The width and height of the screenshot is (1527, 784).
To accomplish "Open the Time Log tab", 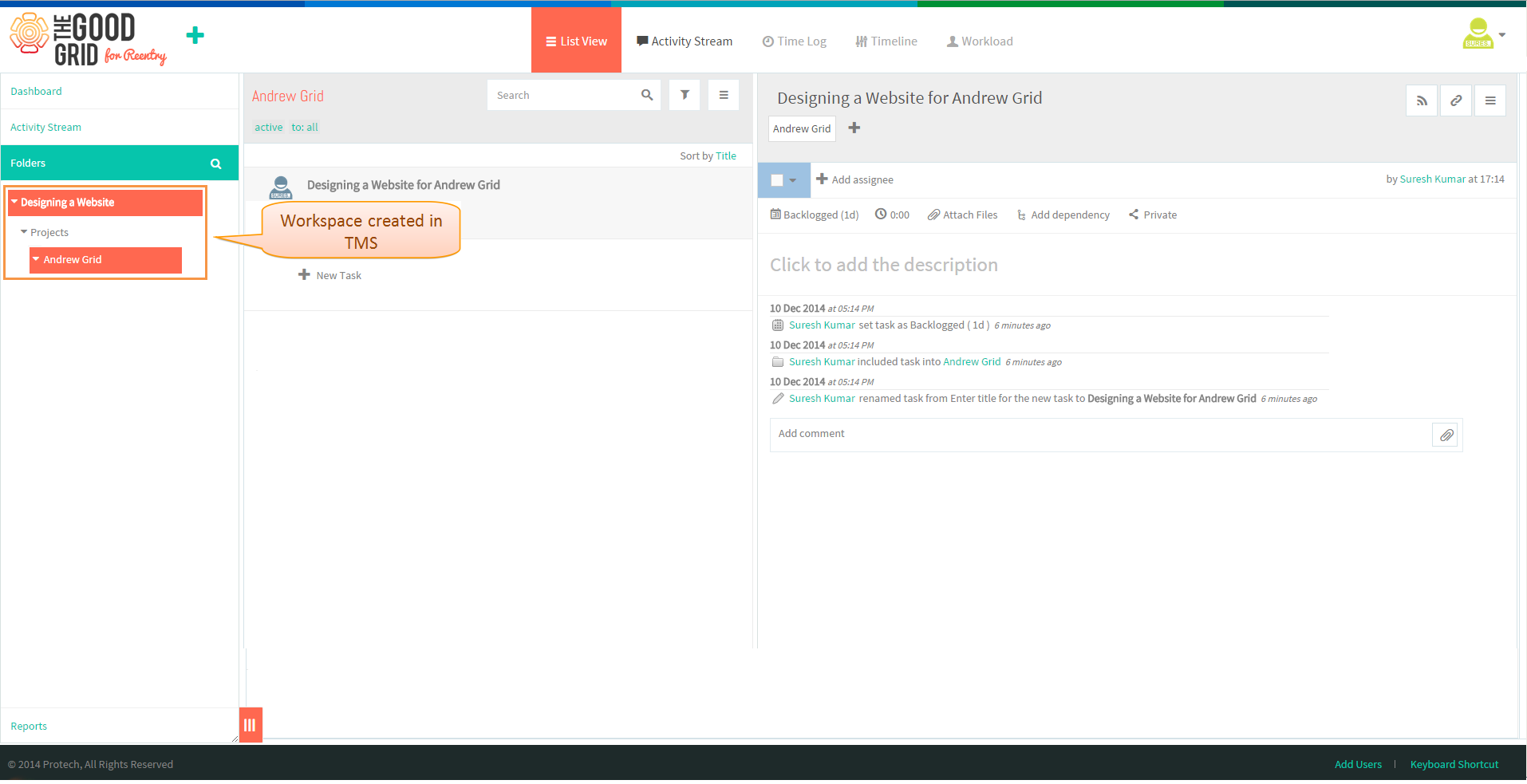I will pos(794,41).
